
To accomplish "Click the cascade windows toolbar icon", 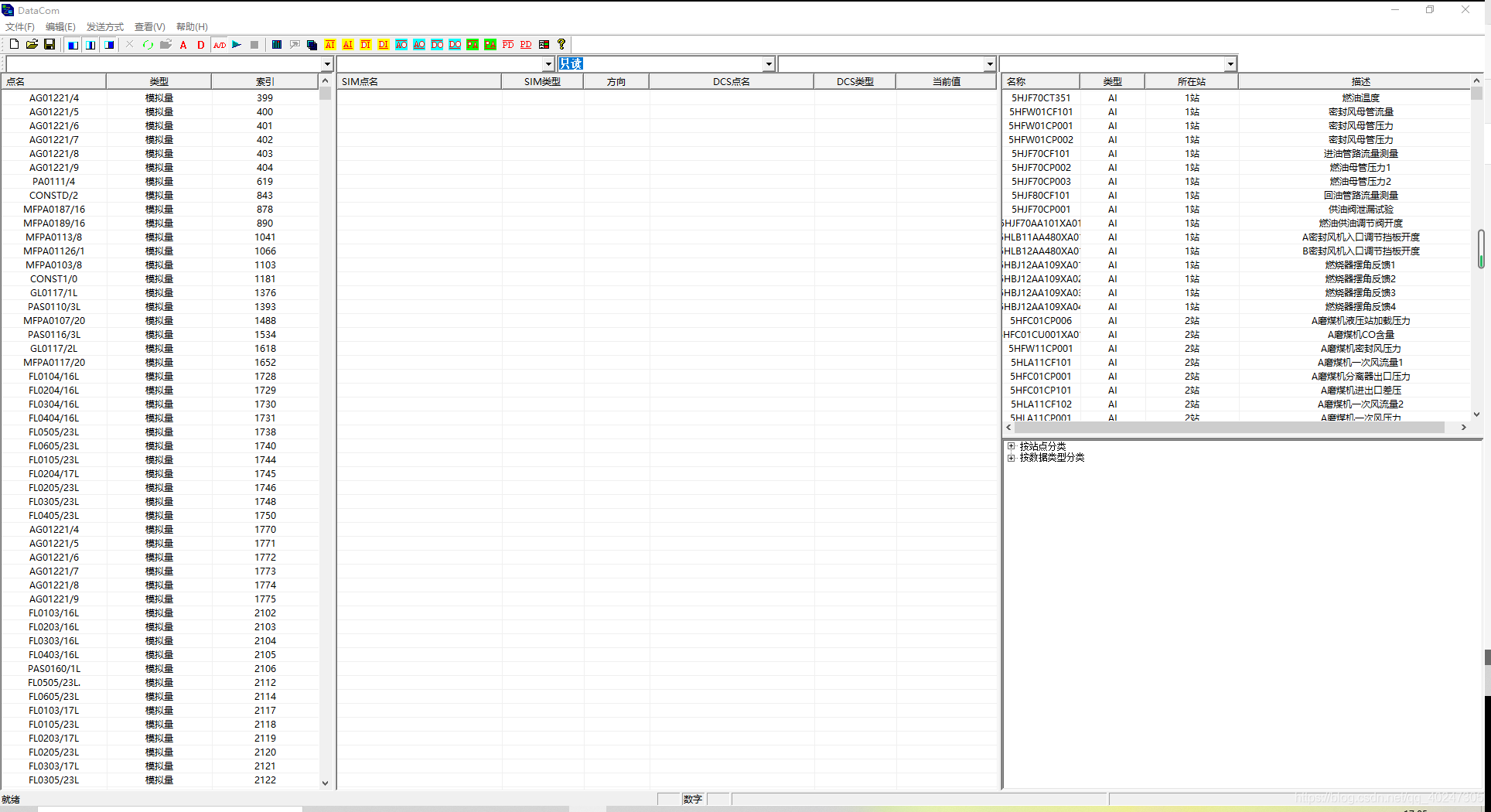I will coord(312,45).
